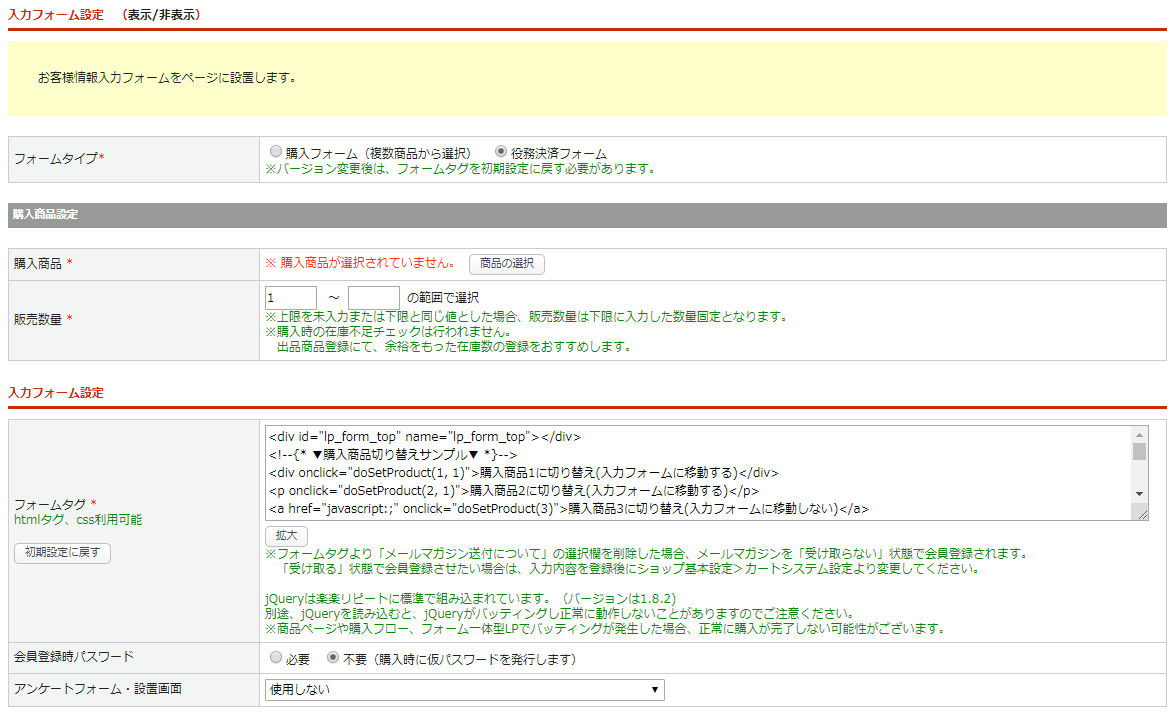Grab the resize handle of the form tag textarea

pos(1140,513)
